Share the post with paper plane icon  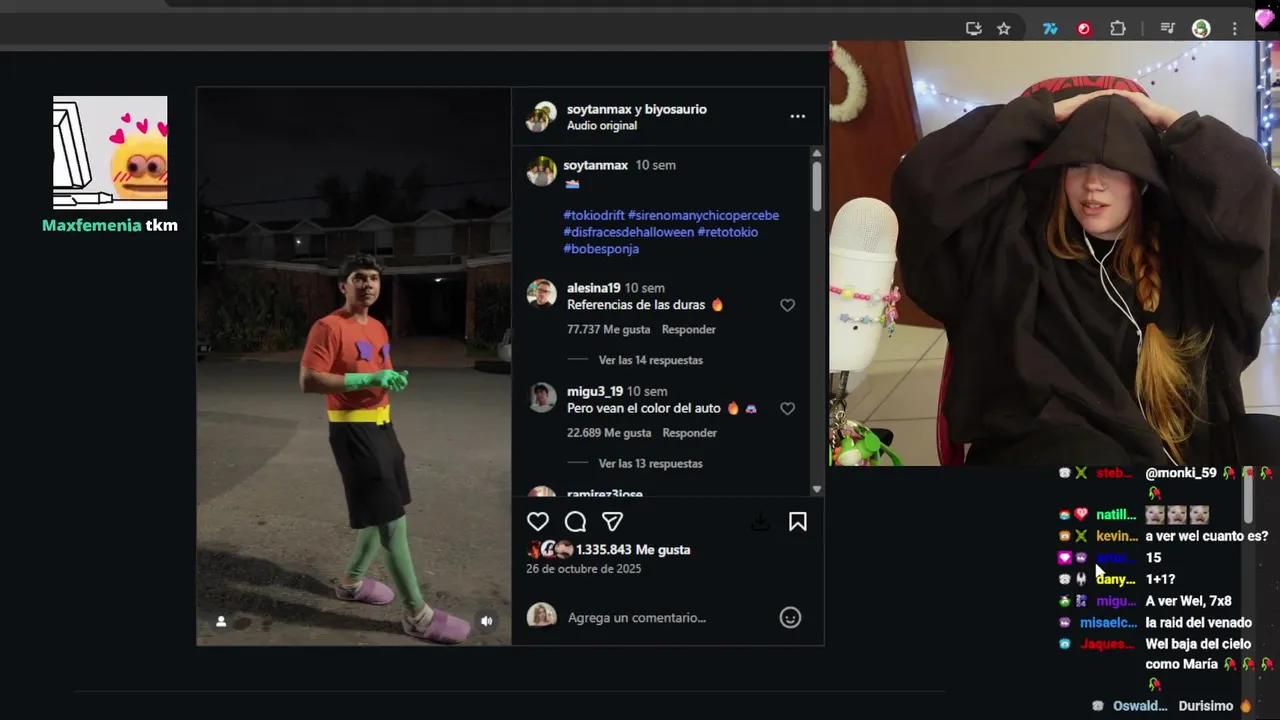(x=612, y=521)
